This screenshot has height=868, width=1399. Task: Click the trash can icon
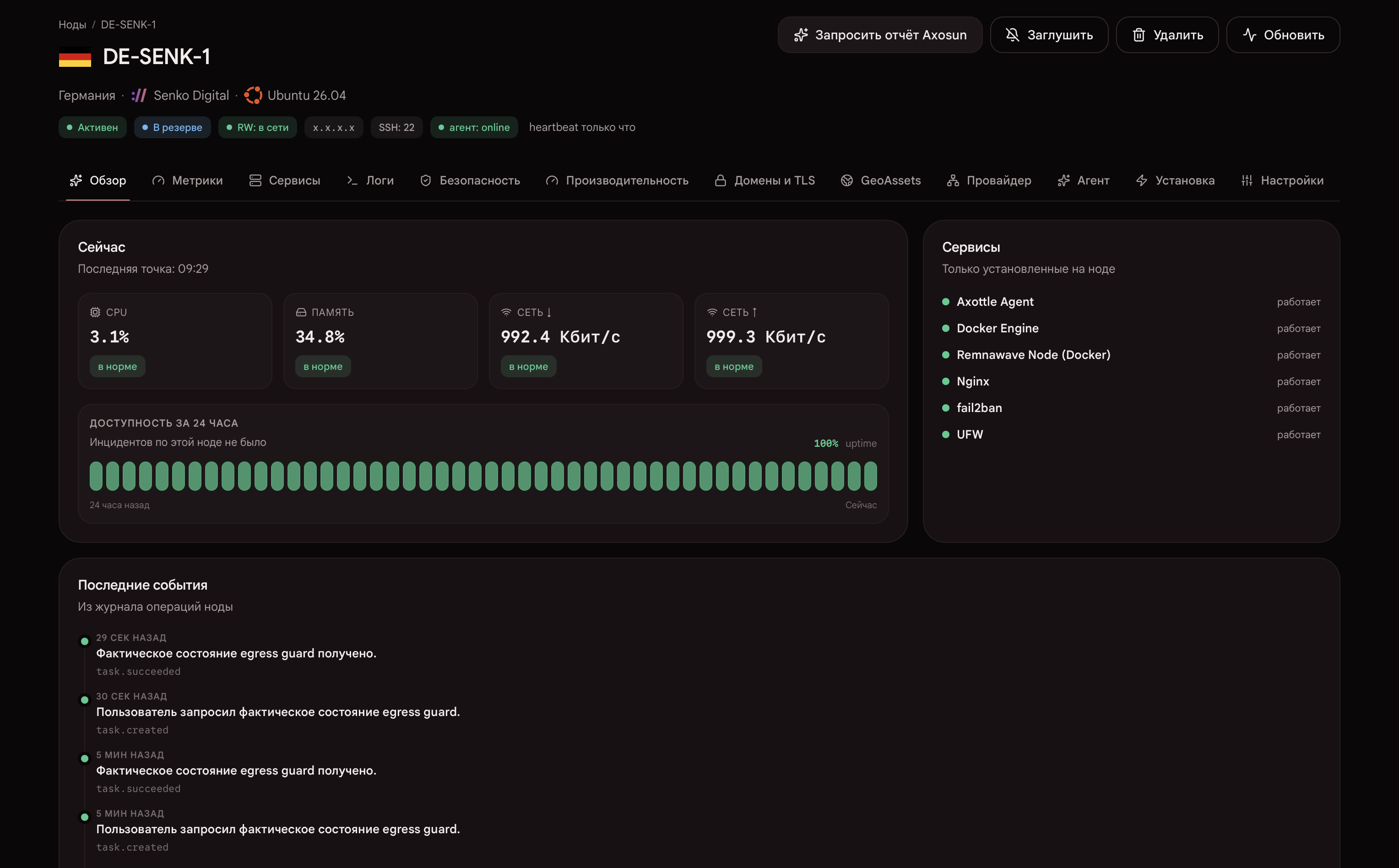click(x=1139, y=35)
